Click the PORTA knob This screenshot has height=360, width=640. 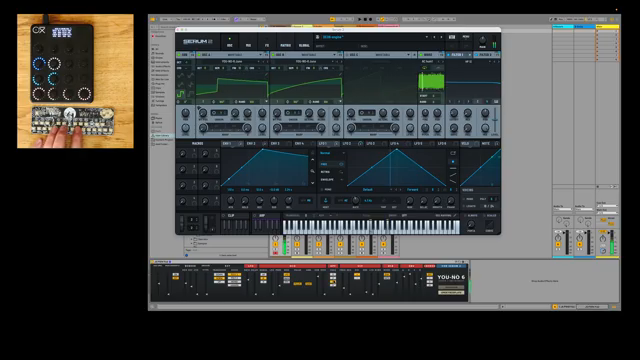click(x=471, y=224)
